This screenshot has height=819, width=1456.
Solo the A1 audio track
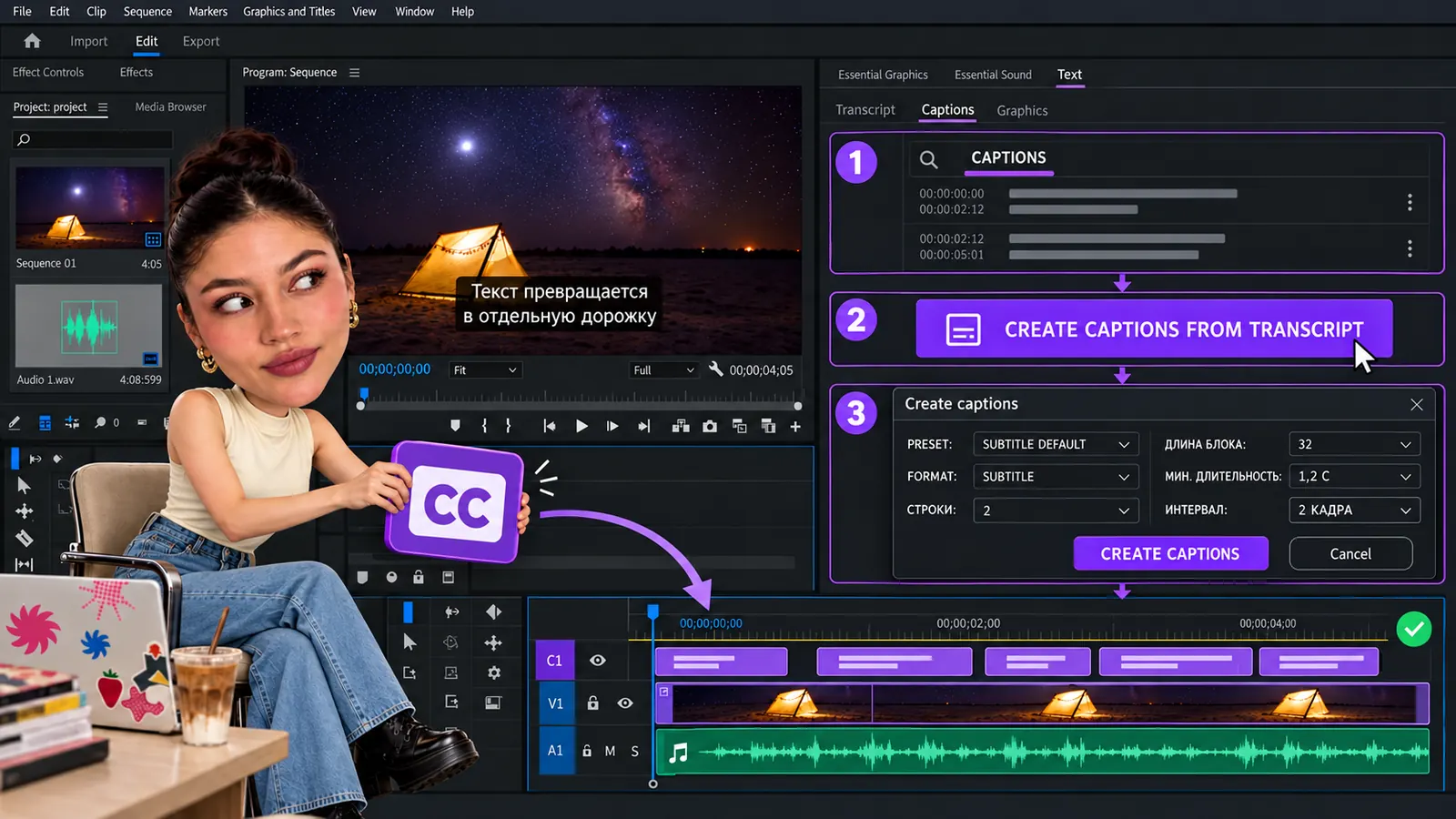[635, 751]
